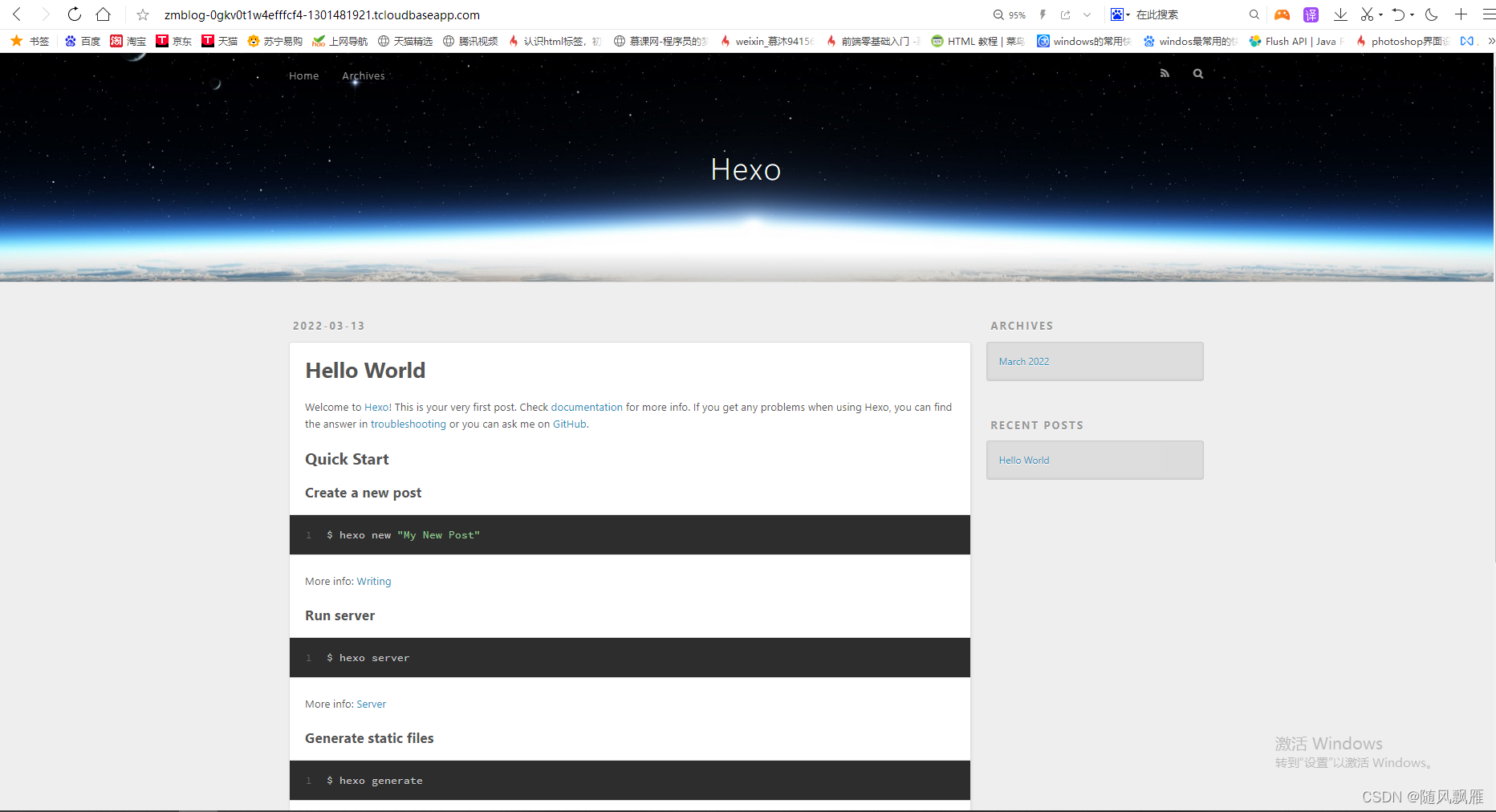Open the Server more info link

[x=372, y=704]
